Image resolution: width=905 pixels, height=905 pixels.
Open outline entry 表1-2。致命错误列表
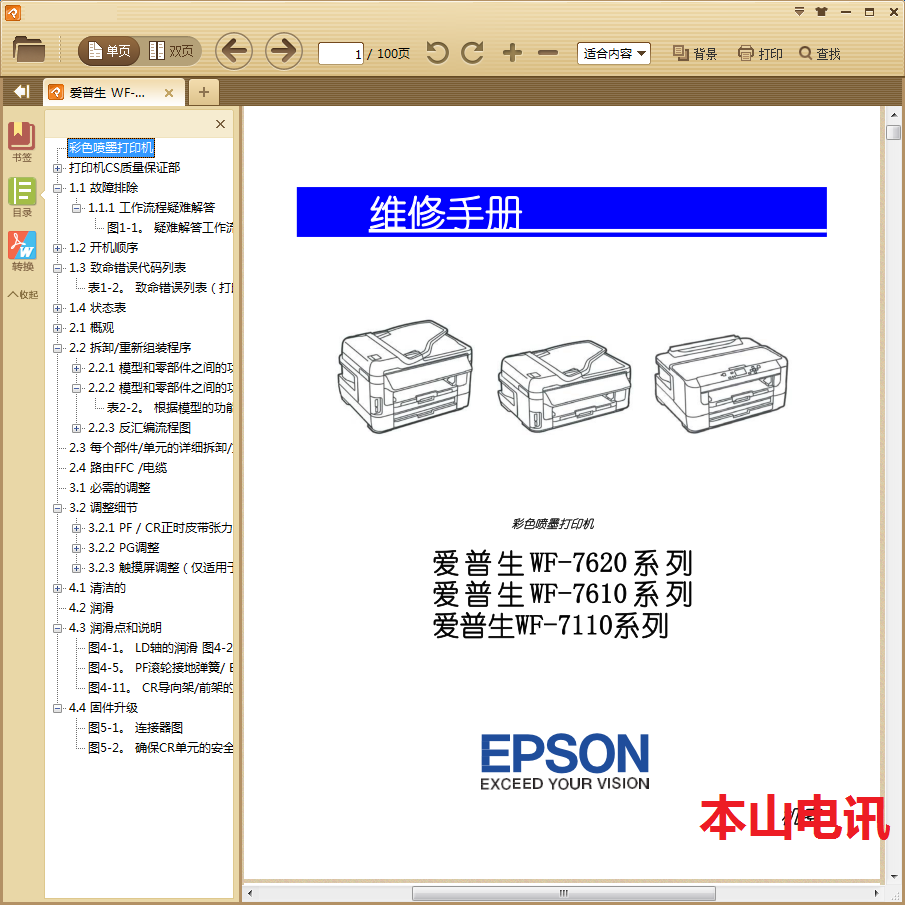[160, 288]
